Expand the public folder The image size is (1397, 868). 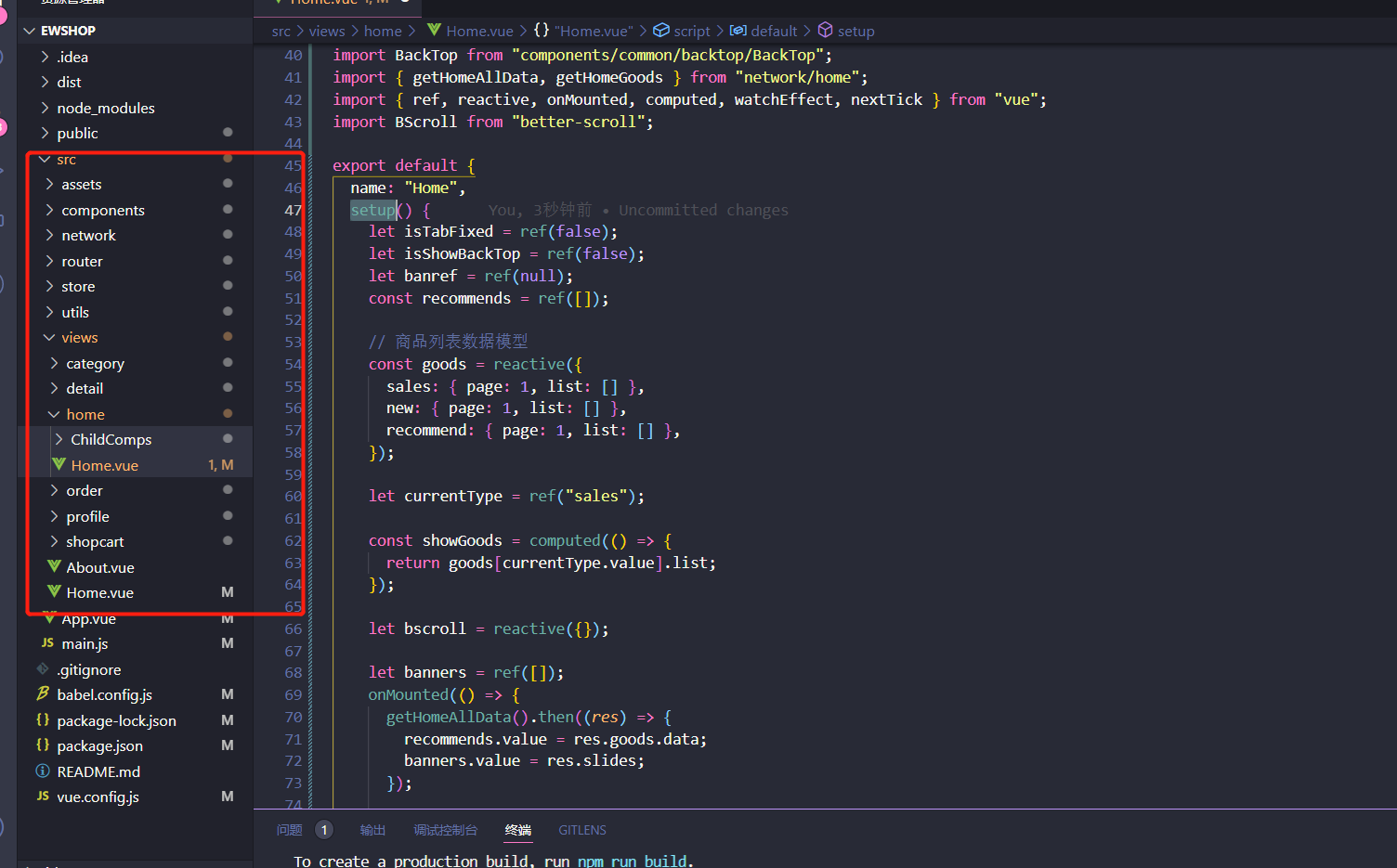point(77,133)
